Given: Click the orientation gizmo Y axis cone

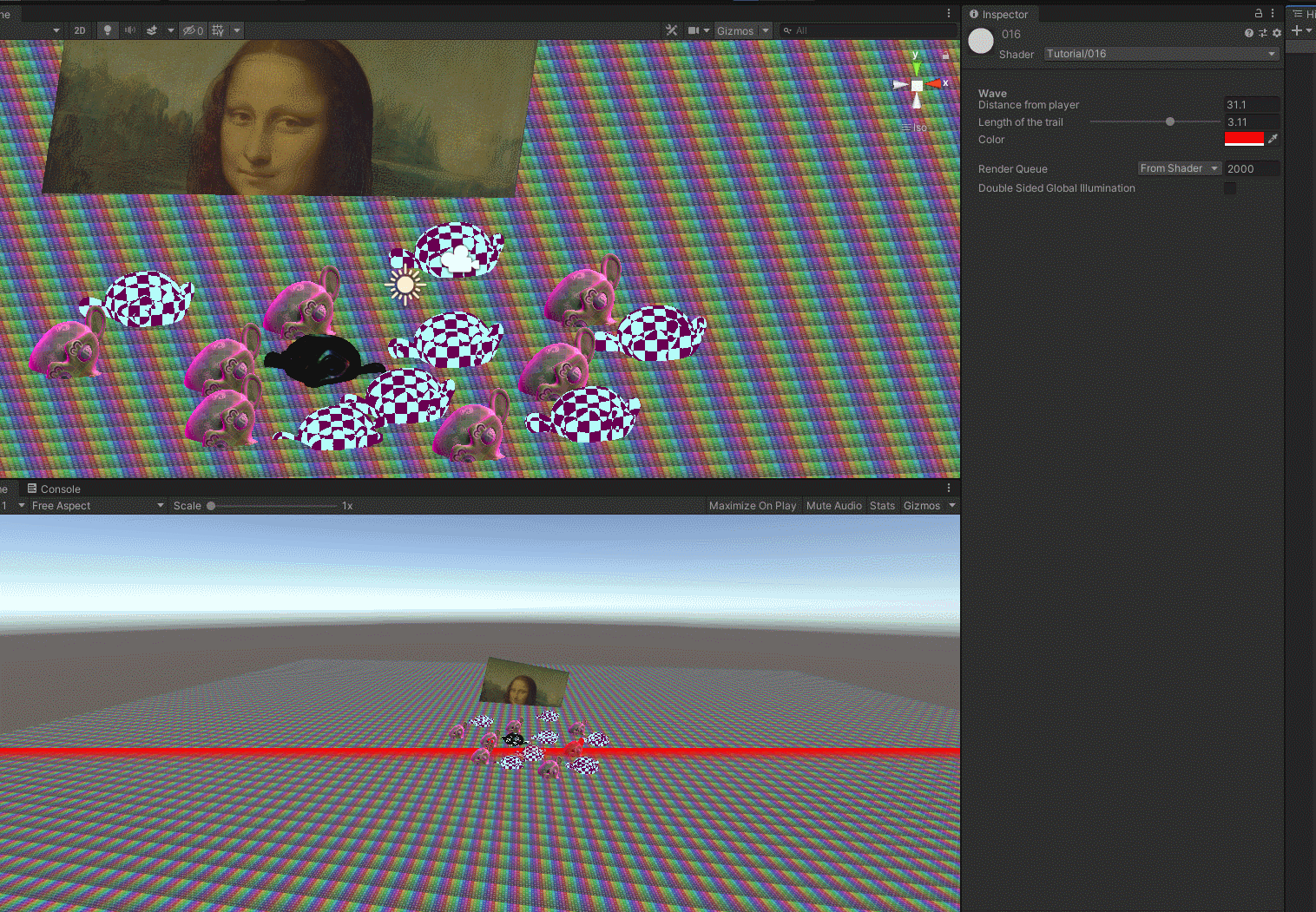Looking at the screenshot, I should [916, 68].
